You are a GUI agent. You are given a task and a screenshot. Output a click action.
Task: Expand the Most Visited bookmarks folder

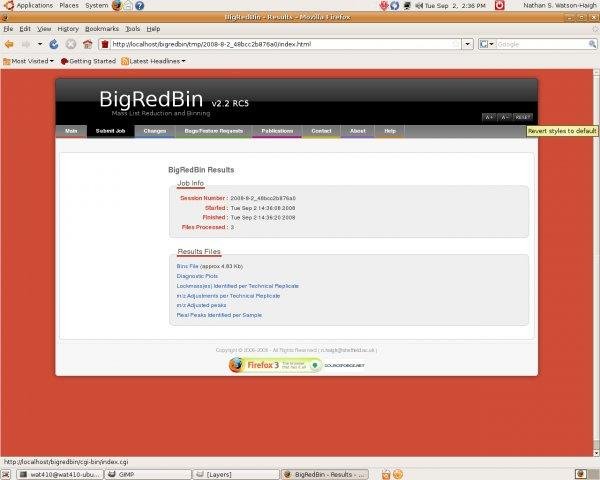click(28, 61)
